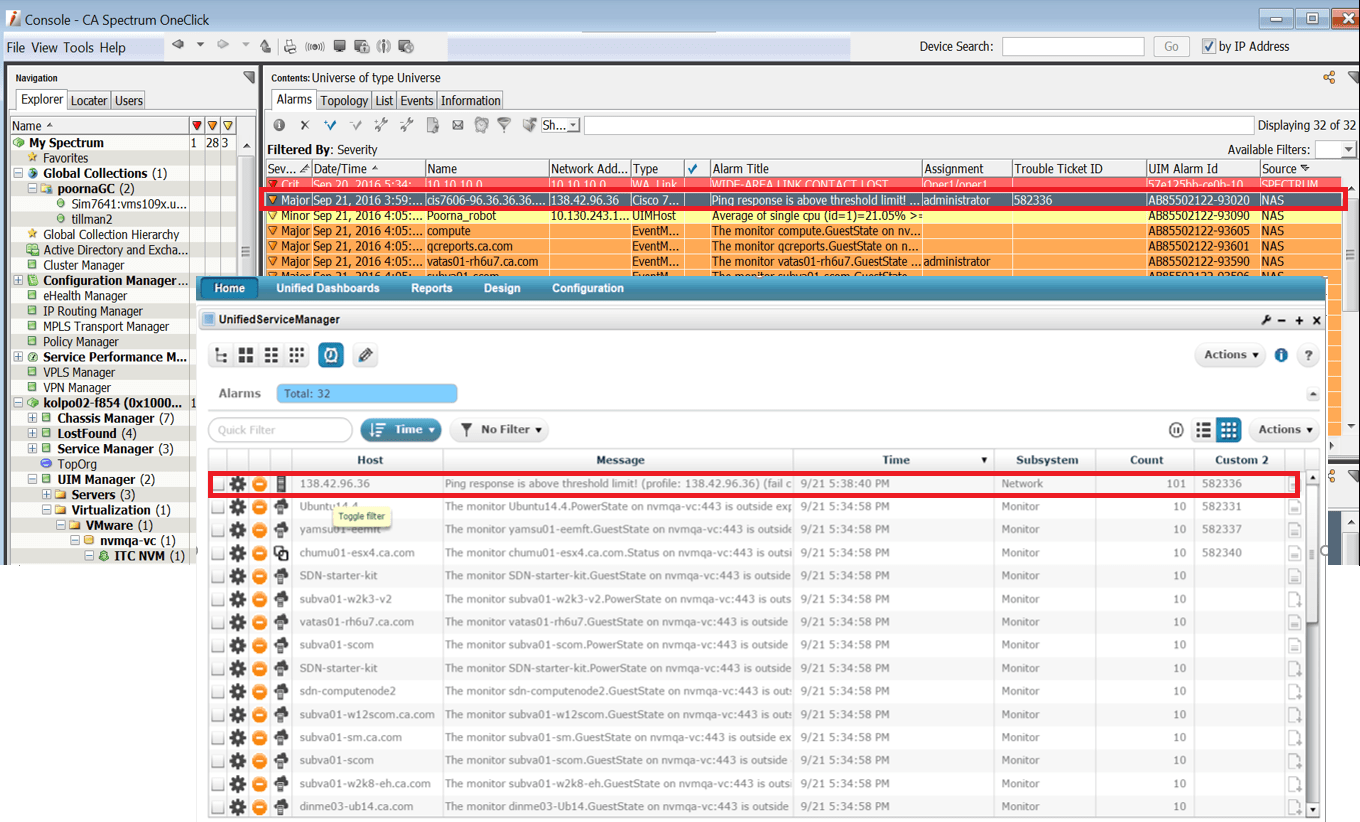Open the gear icon on the 138.42.96.36 row
Image resolution: width=1360 pixels, height=822 pixels.
237,483
